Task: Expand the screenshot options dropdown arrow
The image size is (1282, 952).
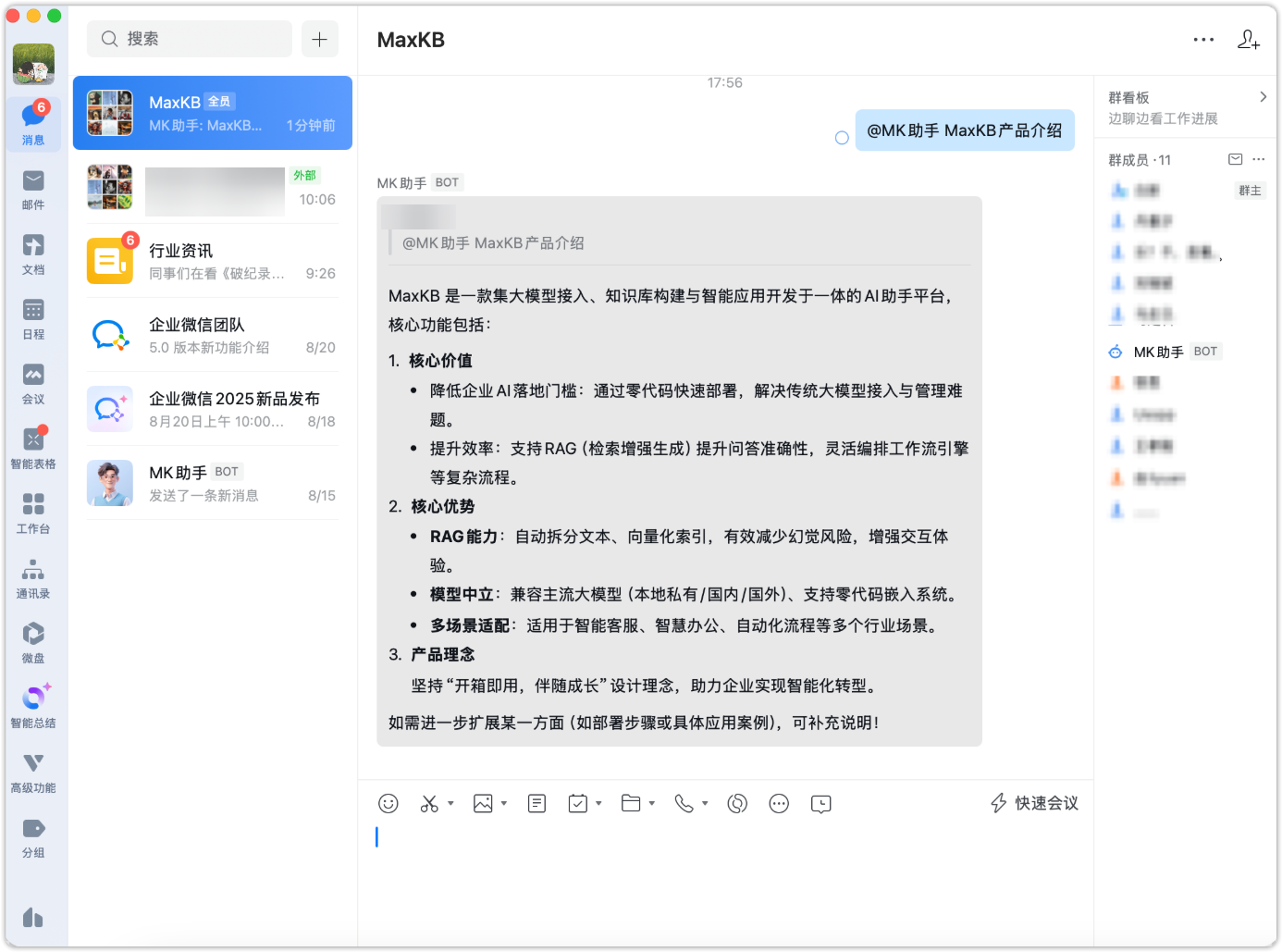Action: pyautogui.click(x=450, y=803)
